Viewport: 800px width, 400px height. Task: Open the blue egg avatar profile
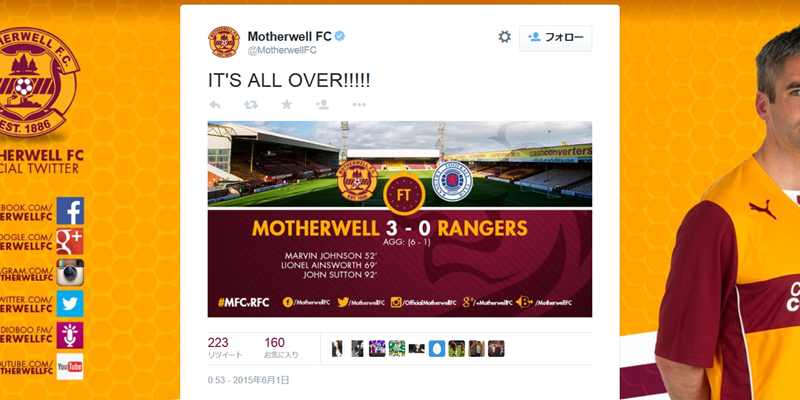pyautogui.click(x=437, y=348)
